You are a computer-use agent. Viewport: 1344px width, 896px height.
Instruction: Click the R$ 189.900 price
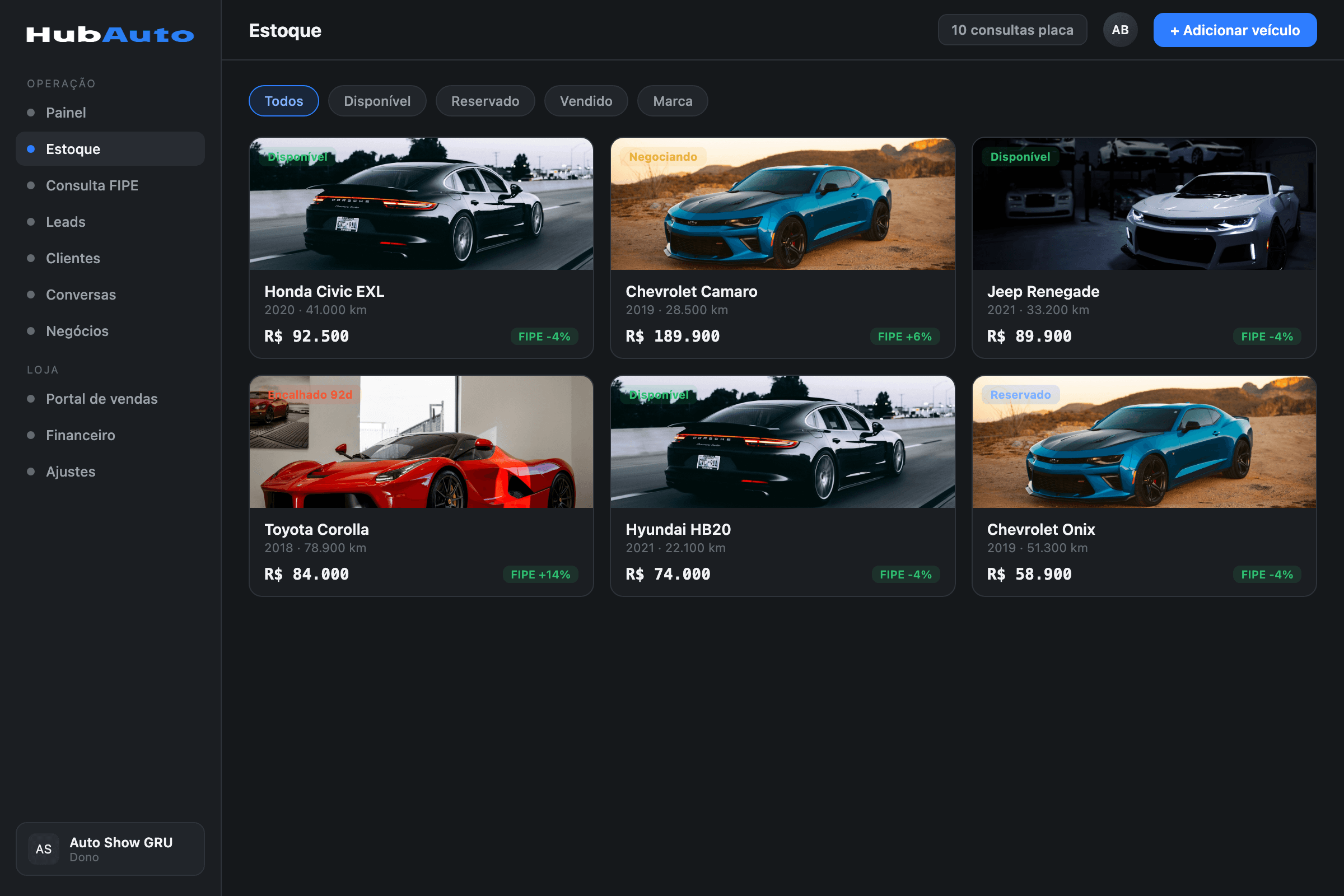coord(673,336)
